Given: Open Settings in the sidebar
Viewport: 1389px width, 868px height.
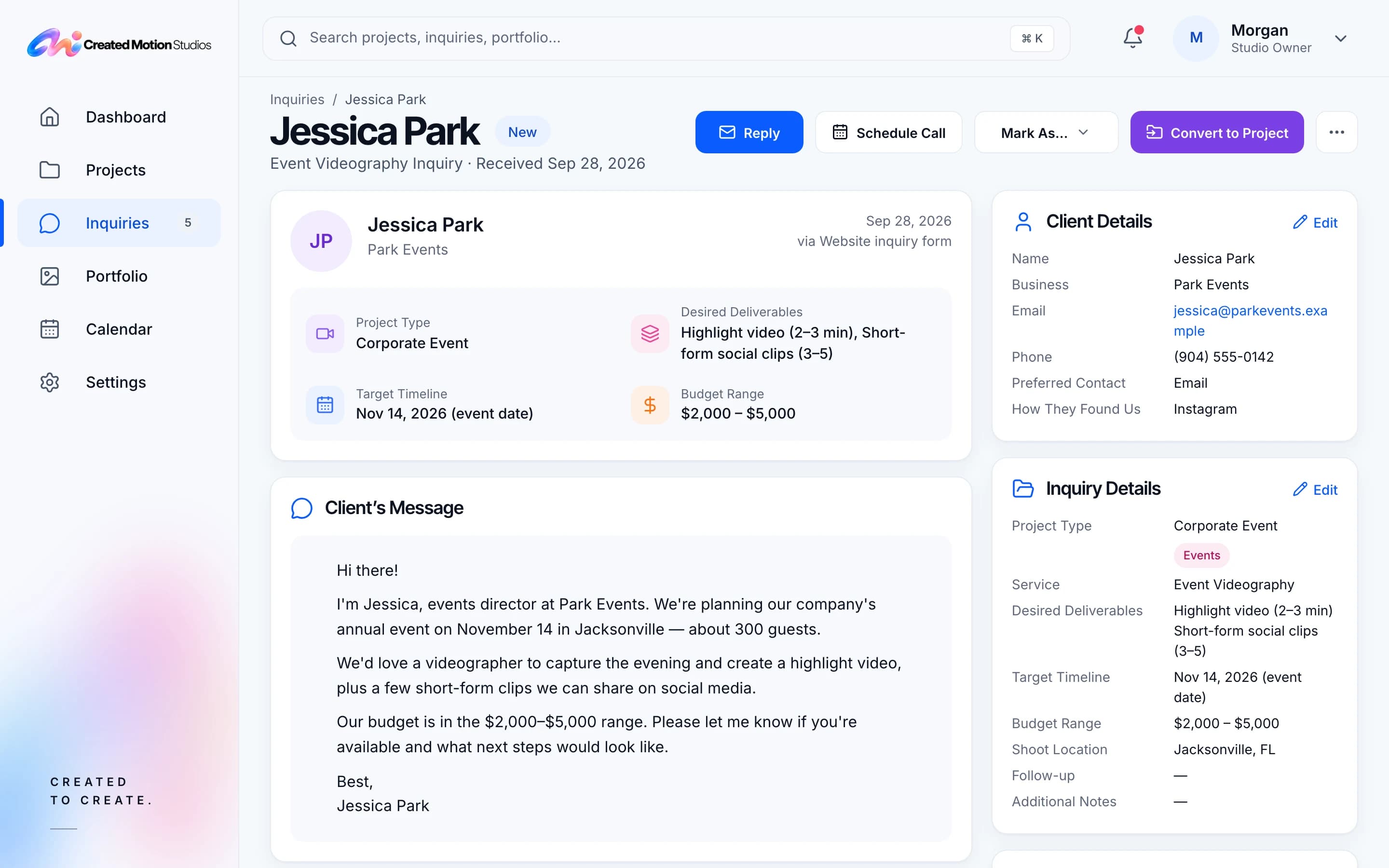Looking at the screenshot, I should coord(120,382).
